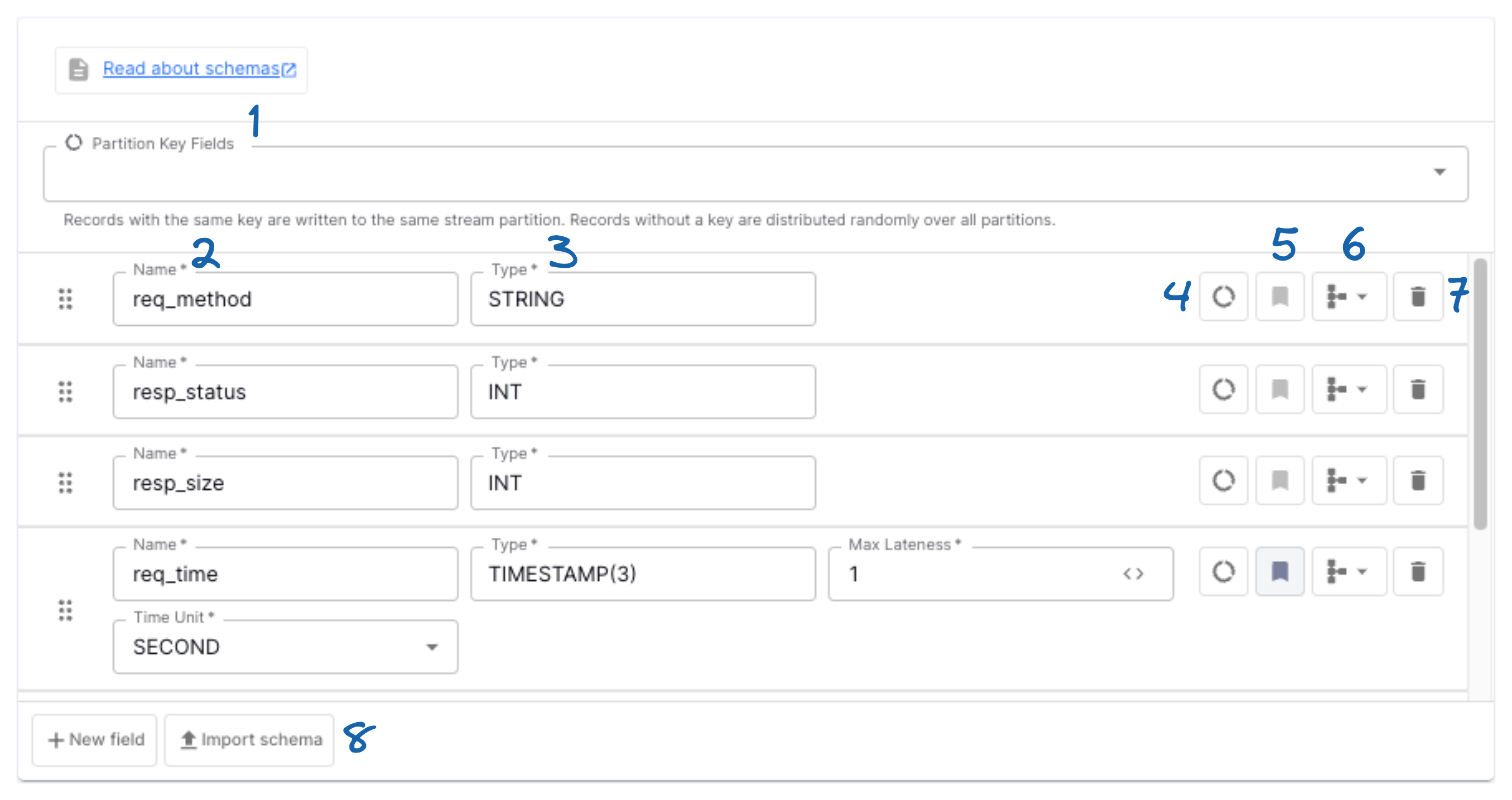Open tree structure dropdown on resp_size row
Viewport: 1512px width, 800px height.
pos(1348,481)
